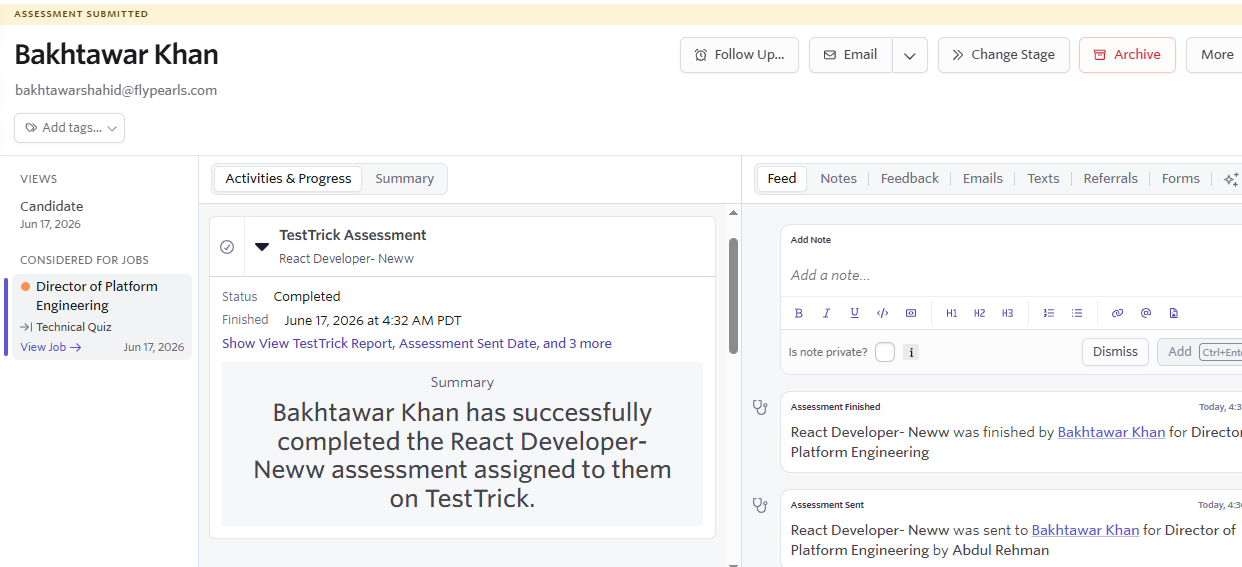Apply italic formatting in note editor
The height and width of the screenshot is (567, 1242).
click(827, 313)
